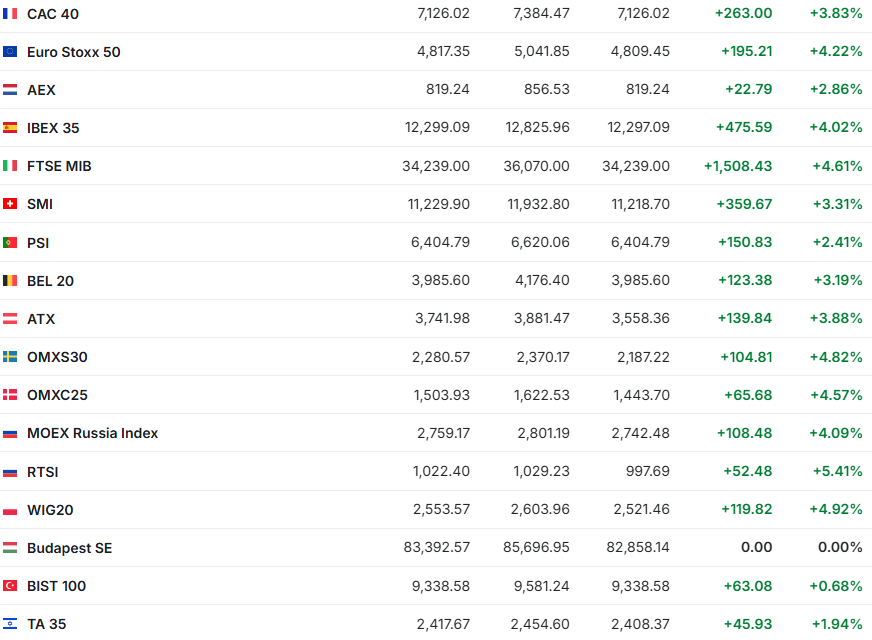This screenshot has height=640, width=872.
Task: Click the French flag icon beside CAC 40
Action: pyautogui.click(x=10, y=14)
